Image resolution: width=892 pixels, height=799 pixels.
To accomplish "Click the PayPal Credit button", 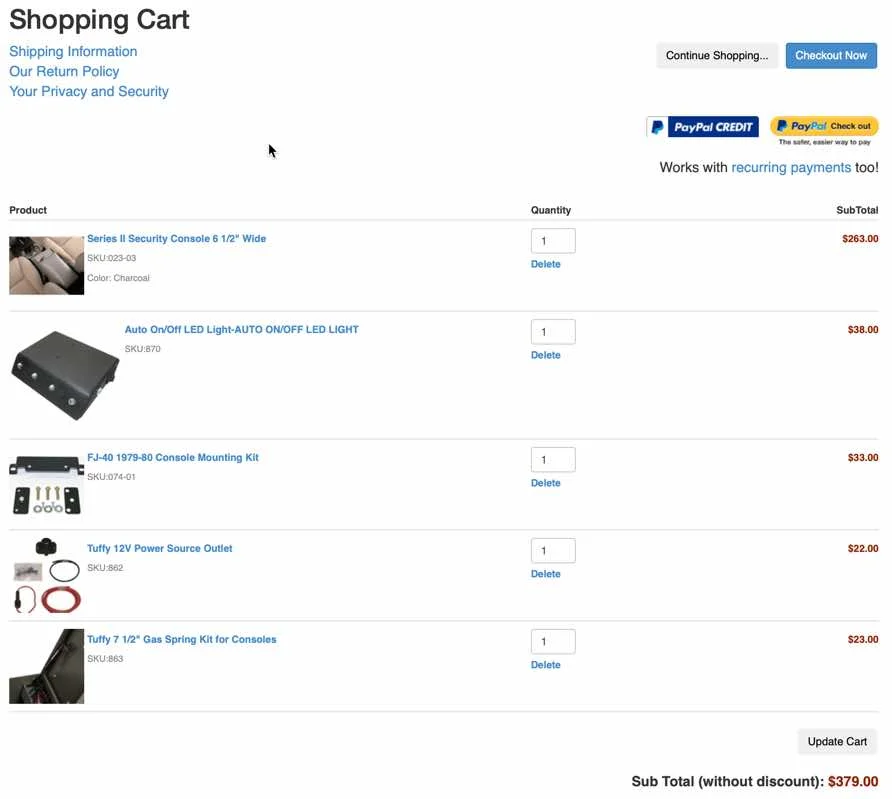I will click(x=702, y=127).
